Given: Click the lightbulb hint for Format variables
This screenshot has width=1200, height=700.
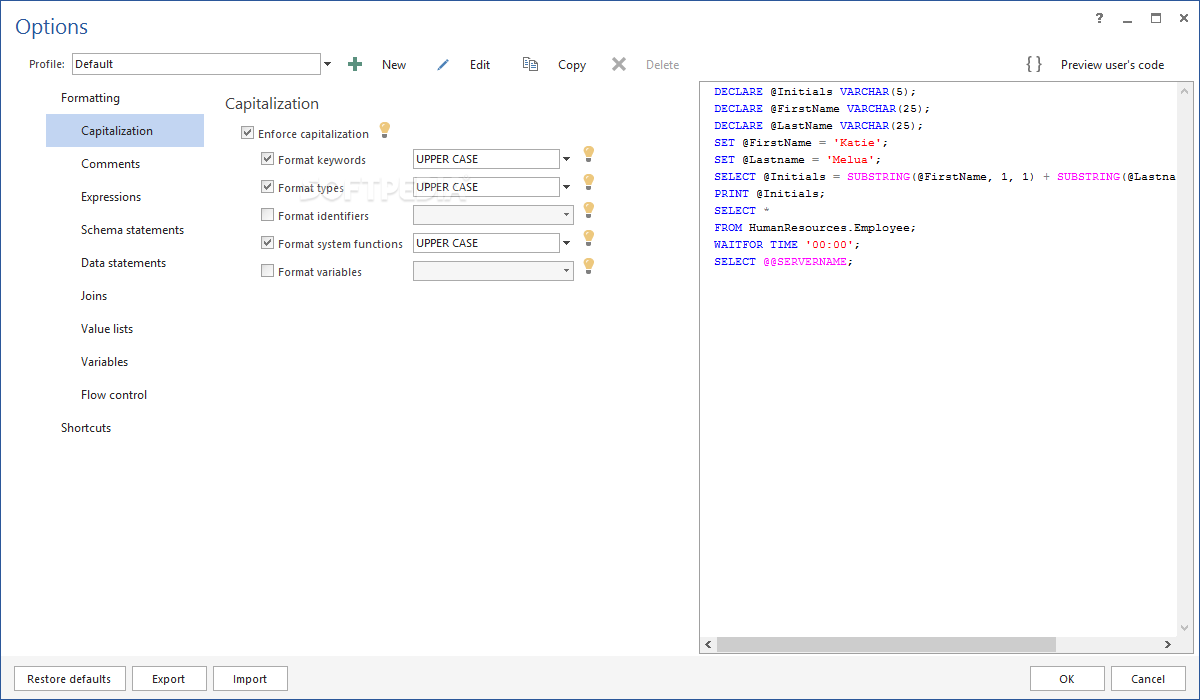Looking at the screenshot, I should coord(589,266).
